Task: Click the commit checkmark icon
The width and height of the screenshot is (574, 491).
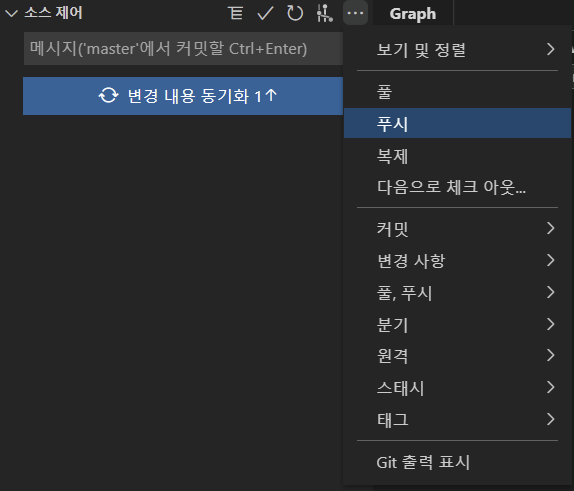Action: coord(265,14)
